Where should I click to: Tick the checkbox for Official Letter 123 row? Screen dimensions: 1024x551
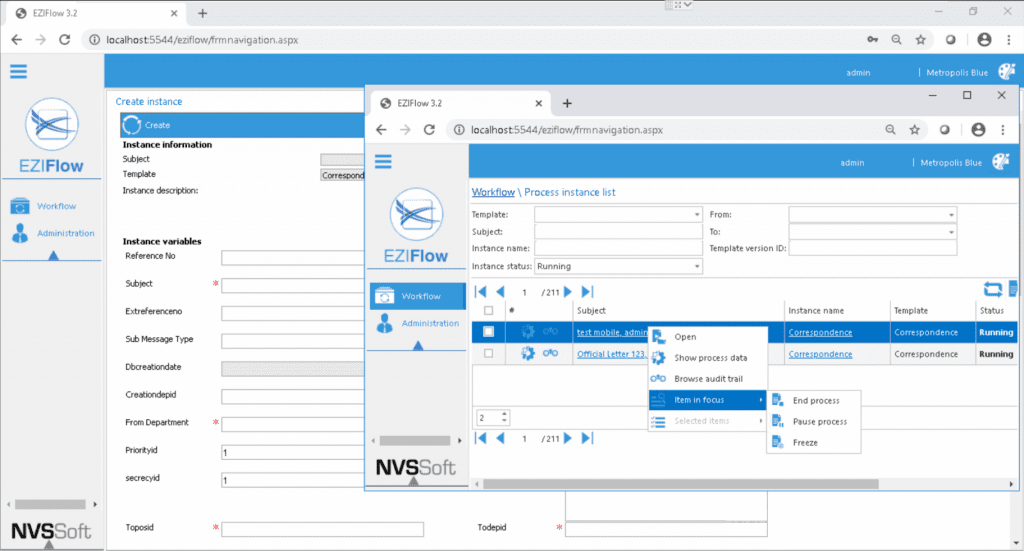488,354
